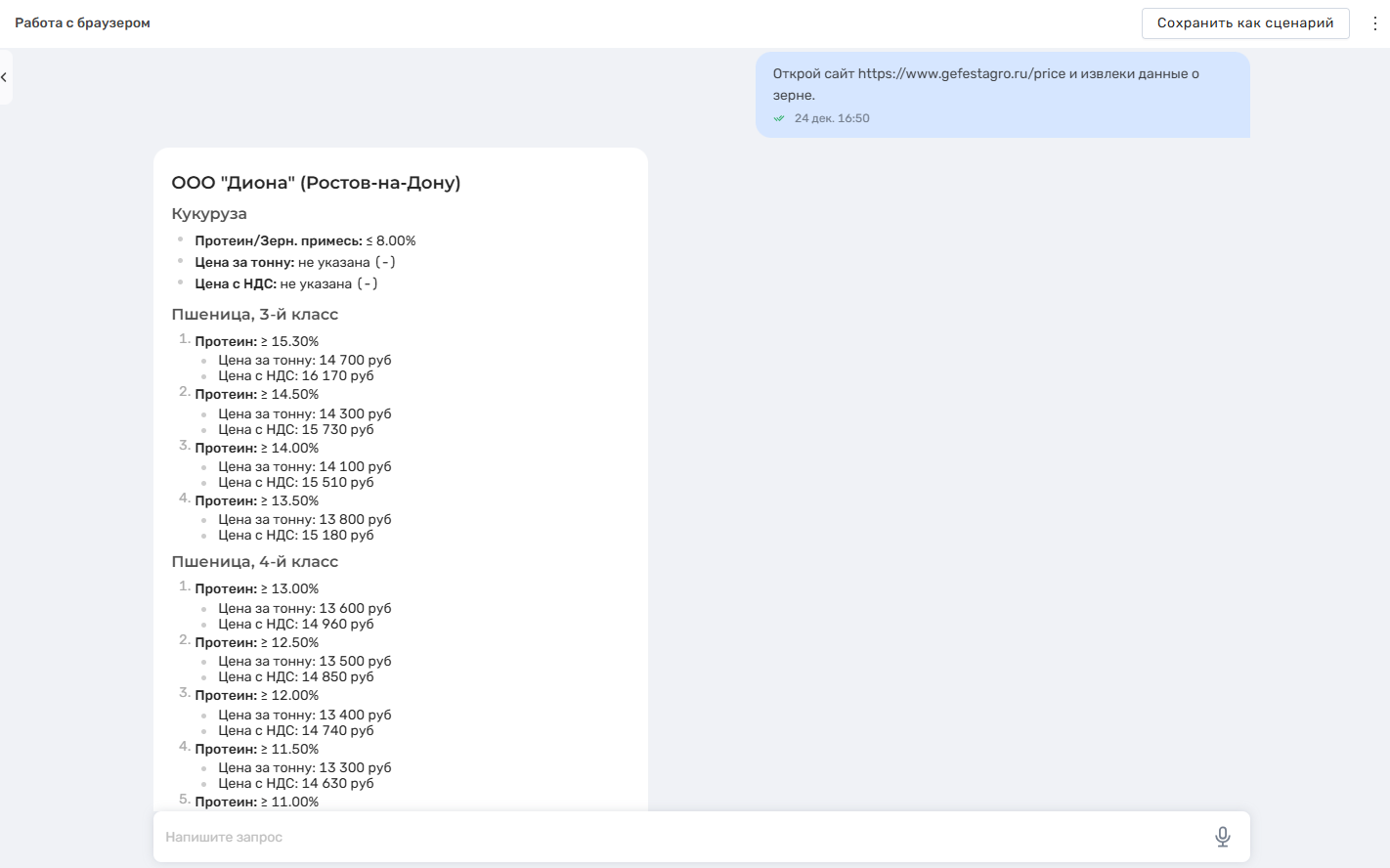Image resolution: width=1390 pixels, height=868 pixels.
Task: Select the Кукуруза section heading
Action: coord(209,214)
